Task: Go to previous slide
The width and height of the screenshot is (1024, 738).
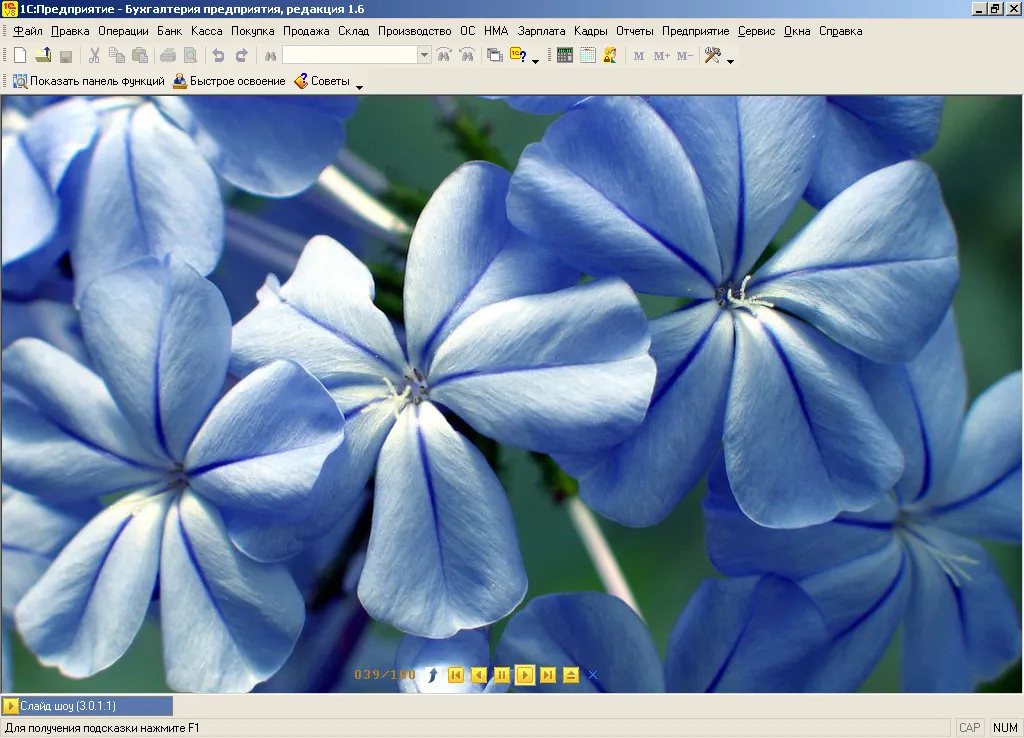Action: (479, 675)
